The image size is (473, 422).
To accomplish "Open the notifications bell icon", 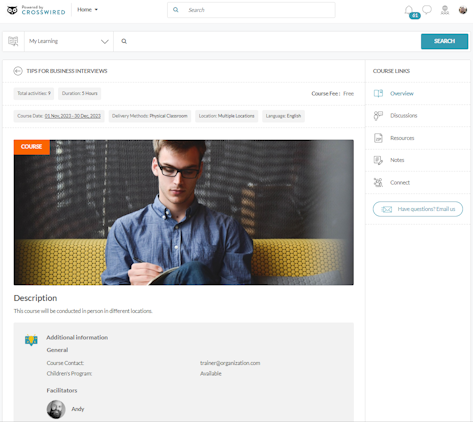I will coord(409,10).
